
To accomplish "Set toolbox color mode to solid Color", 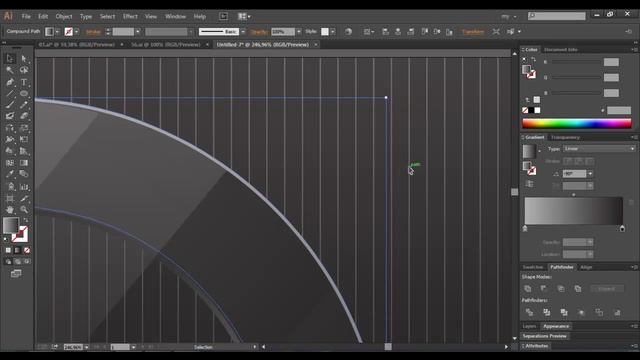I will tap(8, 250).
